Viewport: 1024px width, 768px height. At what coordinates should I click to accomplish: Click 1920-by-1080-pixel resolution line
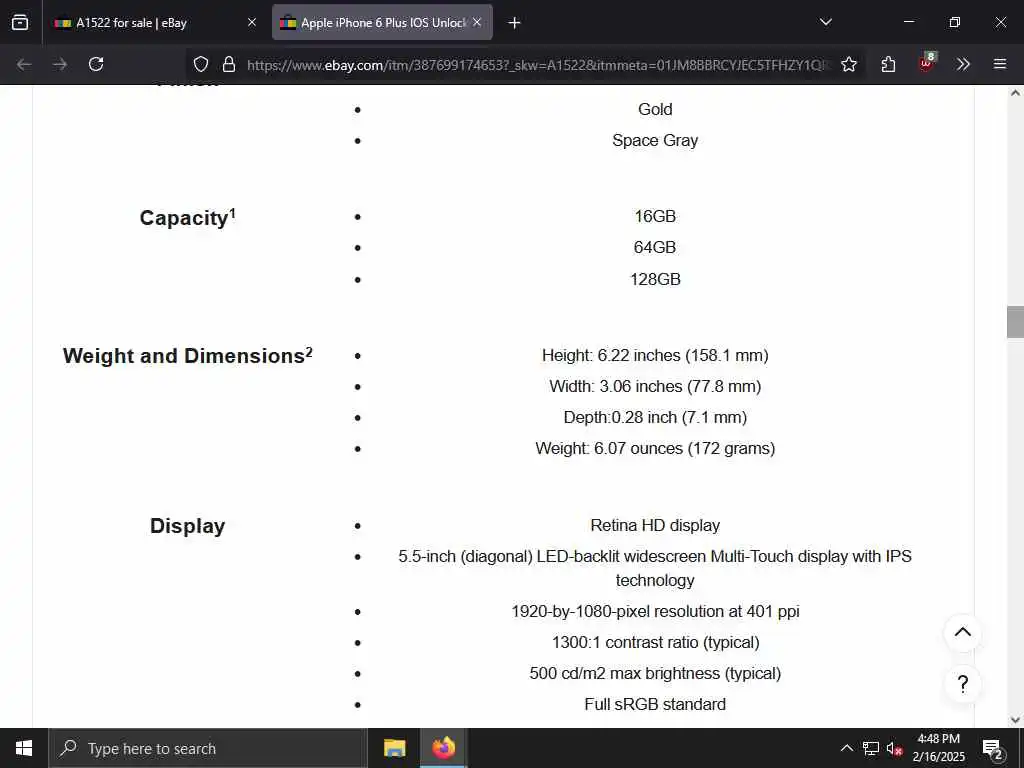point(655,611)
